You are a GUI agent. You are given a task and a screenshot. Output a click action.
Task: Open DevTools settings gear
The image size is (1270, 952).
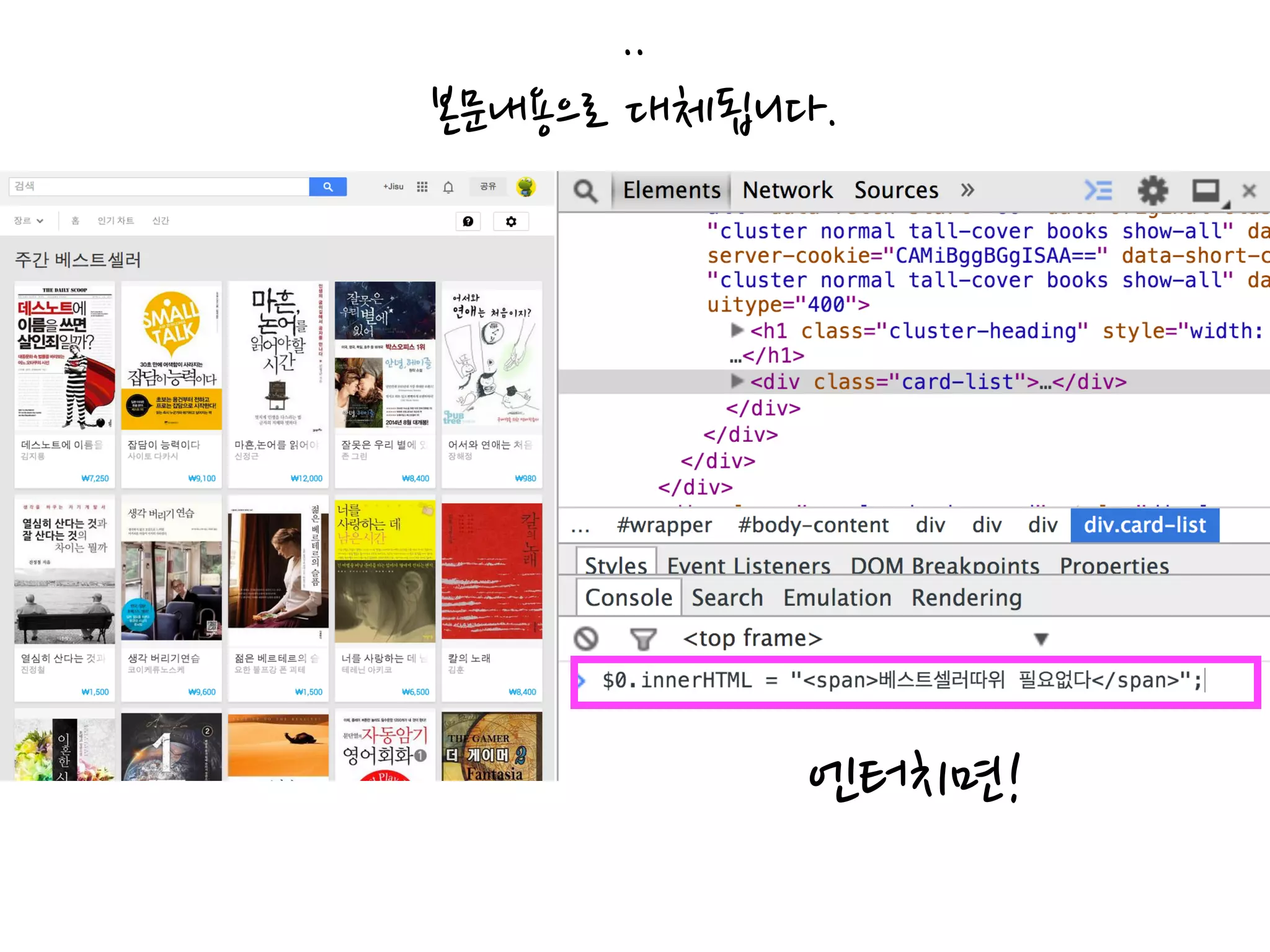1152,190
